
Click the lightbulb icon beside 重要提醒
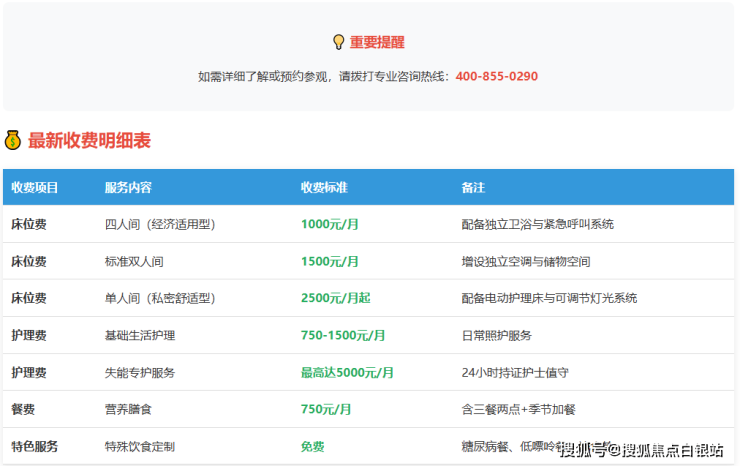[x=338, y=42]
